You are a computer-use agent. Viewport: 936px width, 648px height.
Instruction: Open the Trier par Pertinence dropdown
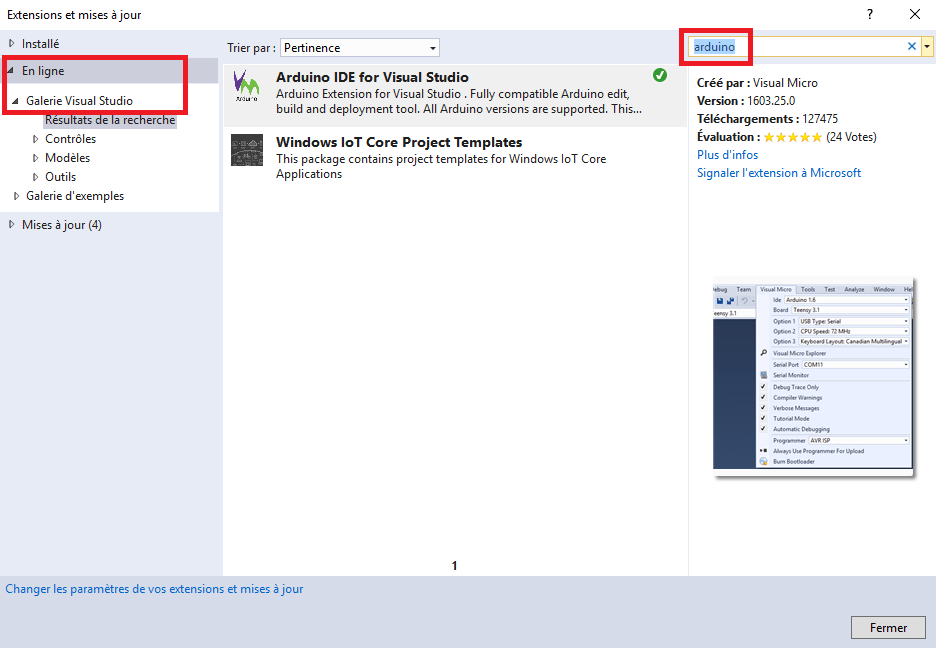(360, 48)
